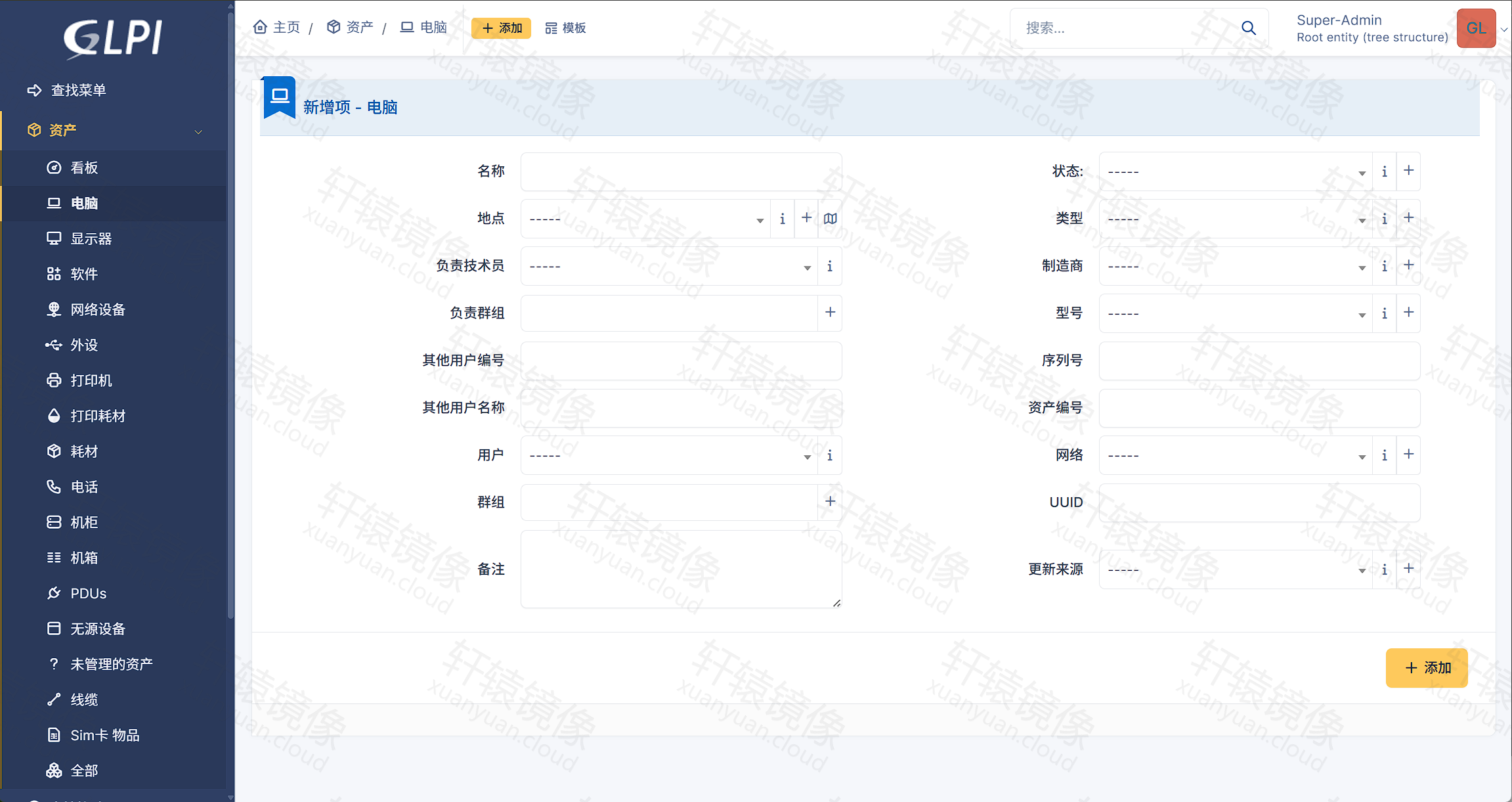
Task: Click plus icon in 负责群组 field
Action: click(x=830, y=312)
